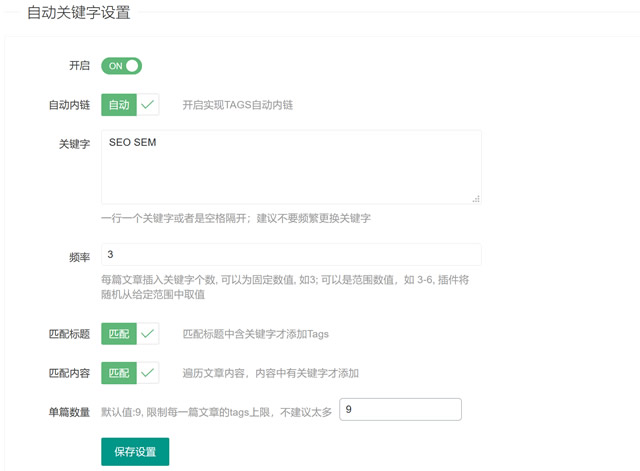Click inside the 关键字 textarea with SEO SEM

coord(291,167)
